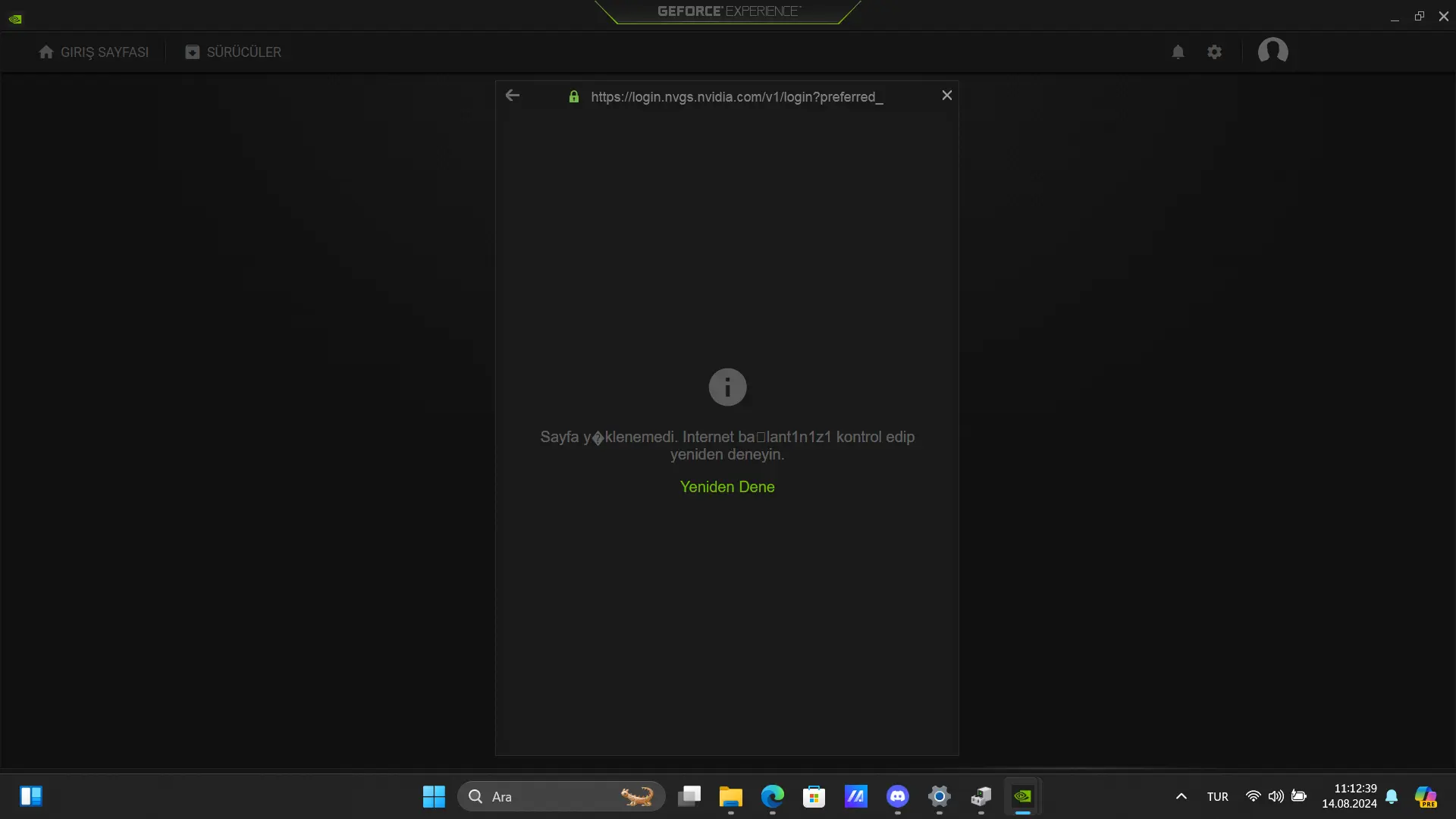Click the green padlock security icon
The width and height of the screenshot is (1456, 819).
tap(574, 96)
